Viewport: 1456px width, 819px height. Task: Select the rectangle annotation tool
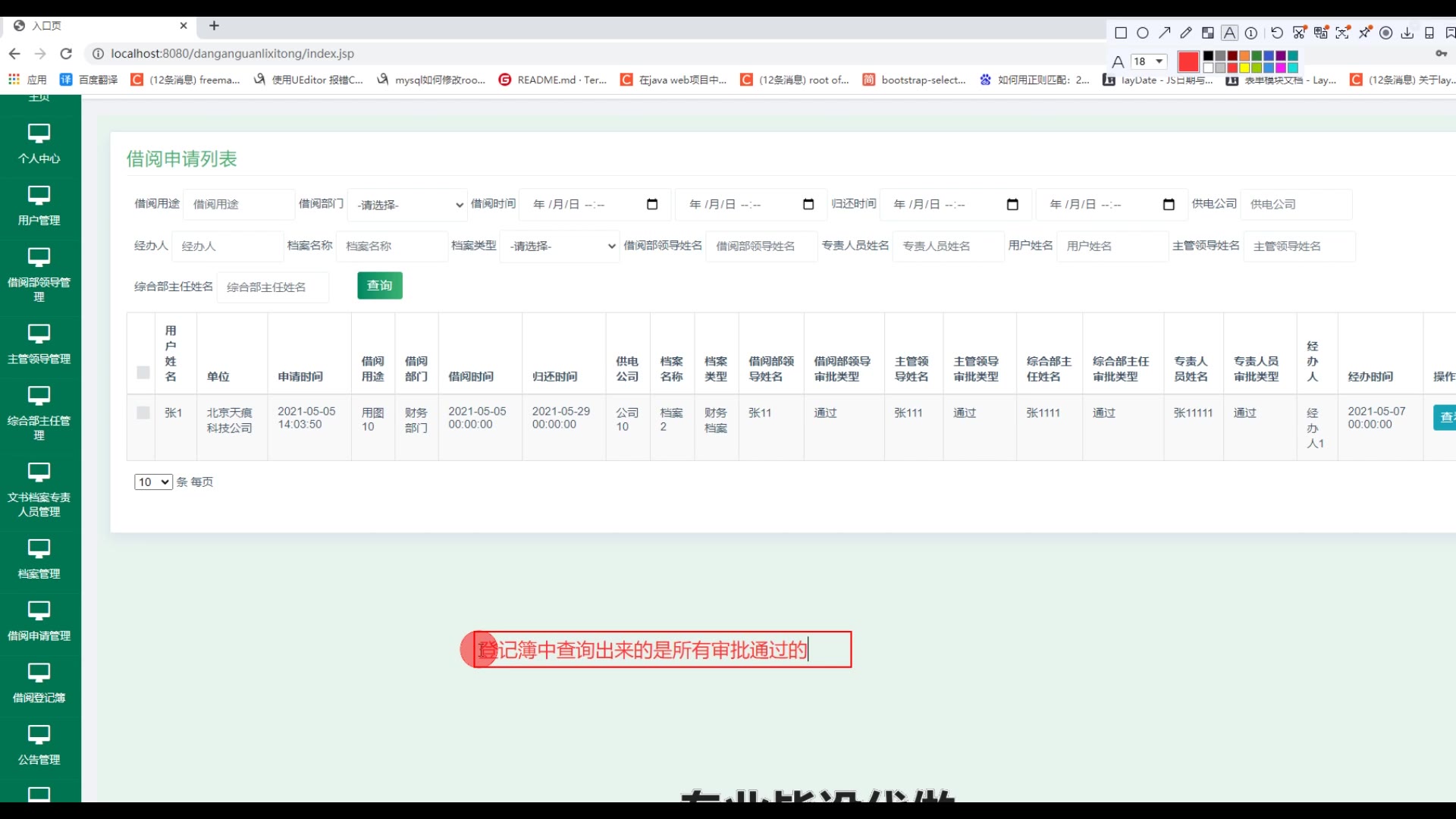1121,33
